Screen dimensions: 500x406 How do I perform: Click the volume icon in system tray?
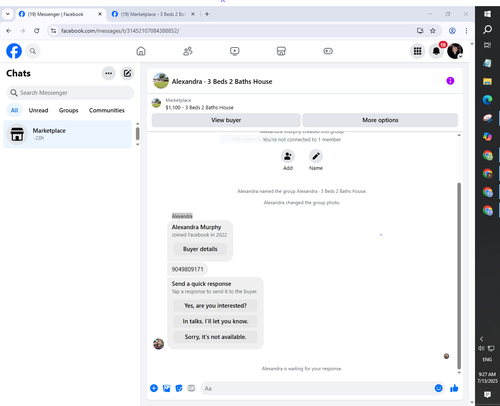pyautogui.click(x=481, y=348)
